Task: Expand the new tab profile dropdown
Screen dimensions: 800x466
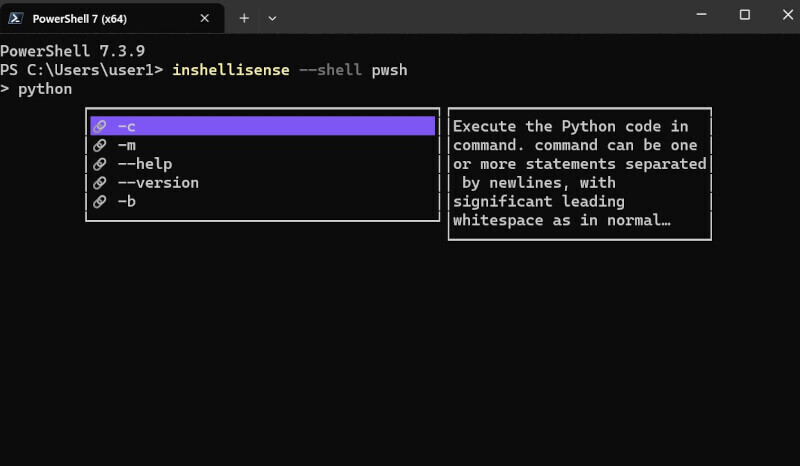Action: [272, 18]
